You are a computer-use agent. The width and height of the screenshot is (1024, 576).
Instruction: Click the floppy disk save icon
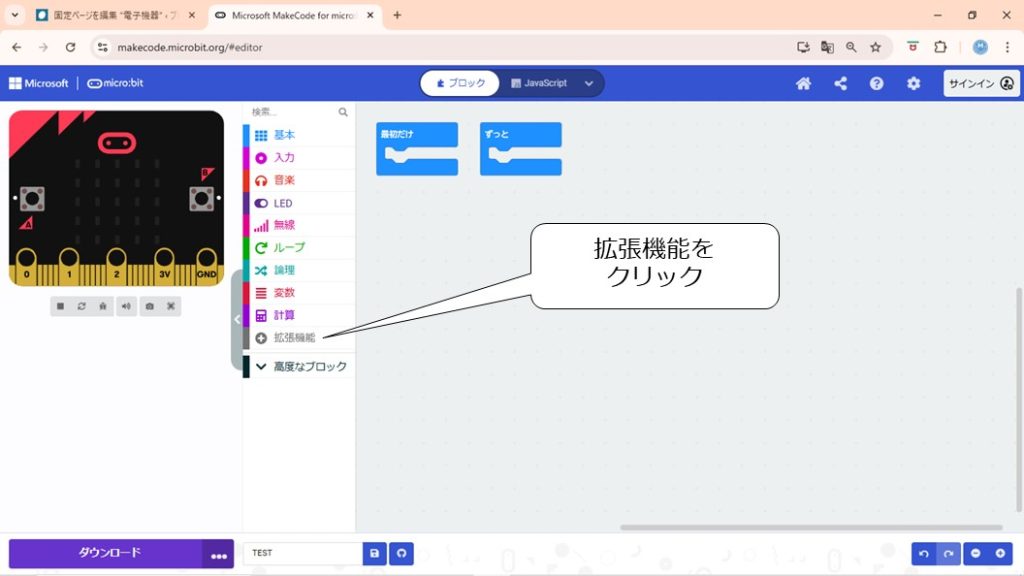[375, 553]
